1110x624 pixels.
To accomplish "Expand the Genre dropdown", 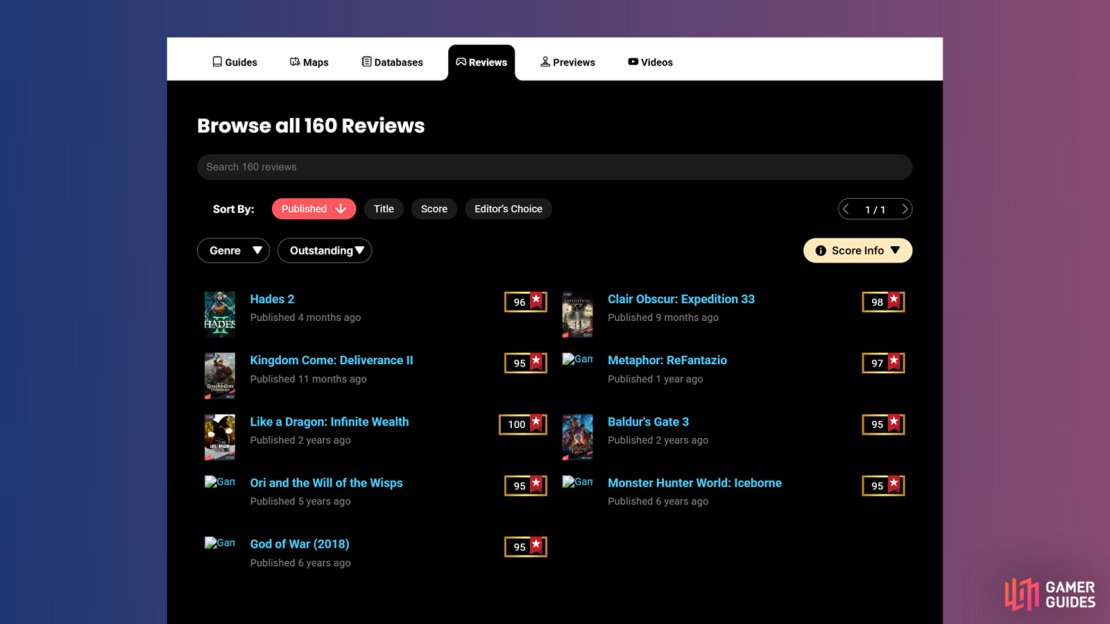I will tap(233, 251).
